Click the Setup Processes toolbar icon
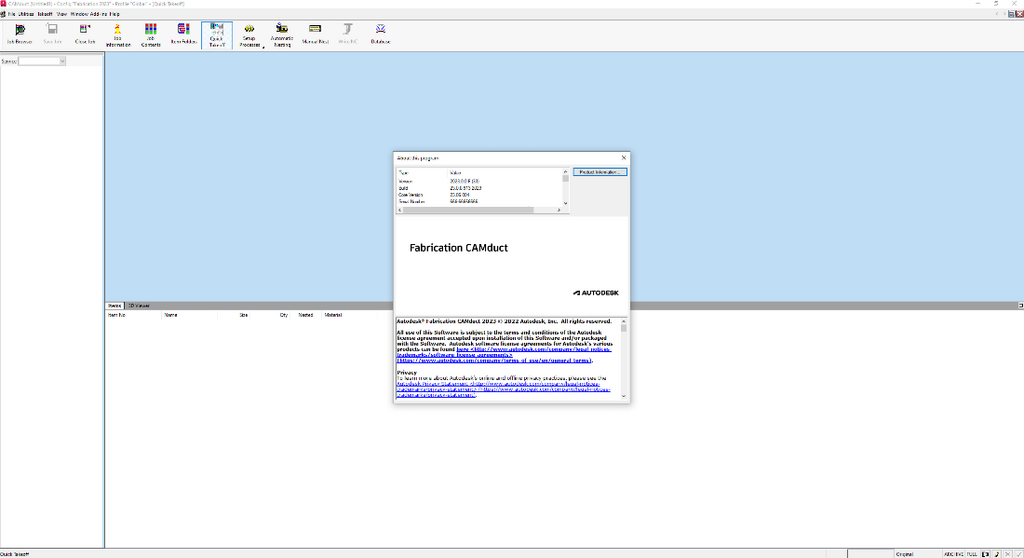1024x558 pixels. click(249, 35)
